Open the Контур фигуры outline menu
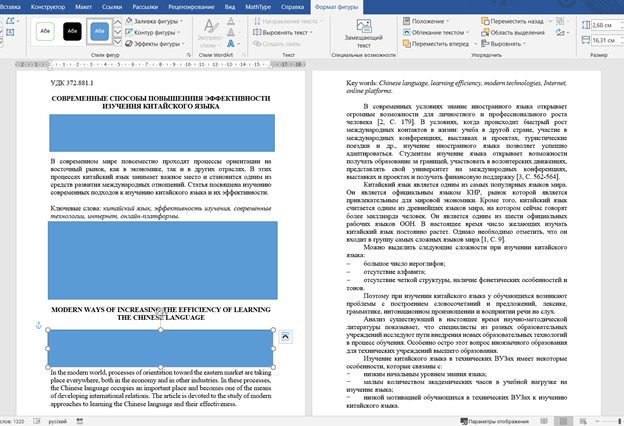 153,32
